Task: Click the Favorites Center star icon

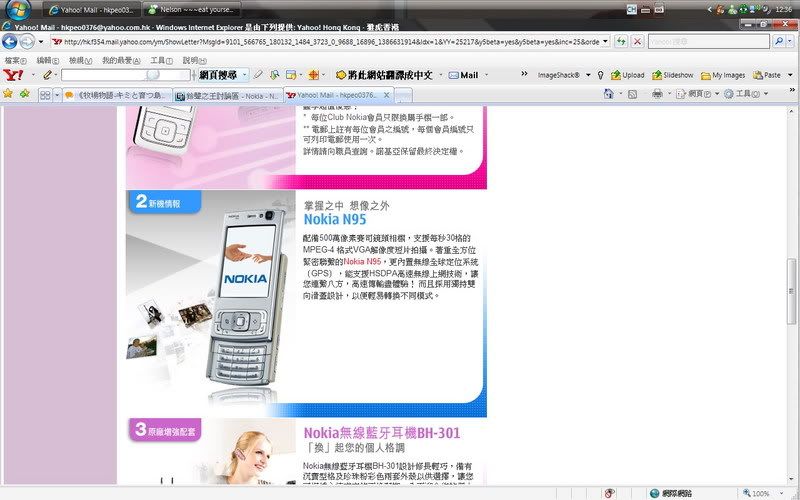Action: (8, 94)
